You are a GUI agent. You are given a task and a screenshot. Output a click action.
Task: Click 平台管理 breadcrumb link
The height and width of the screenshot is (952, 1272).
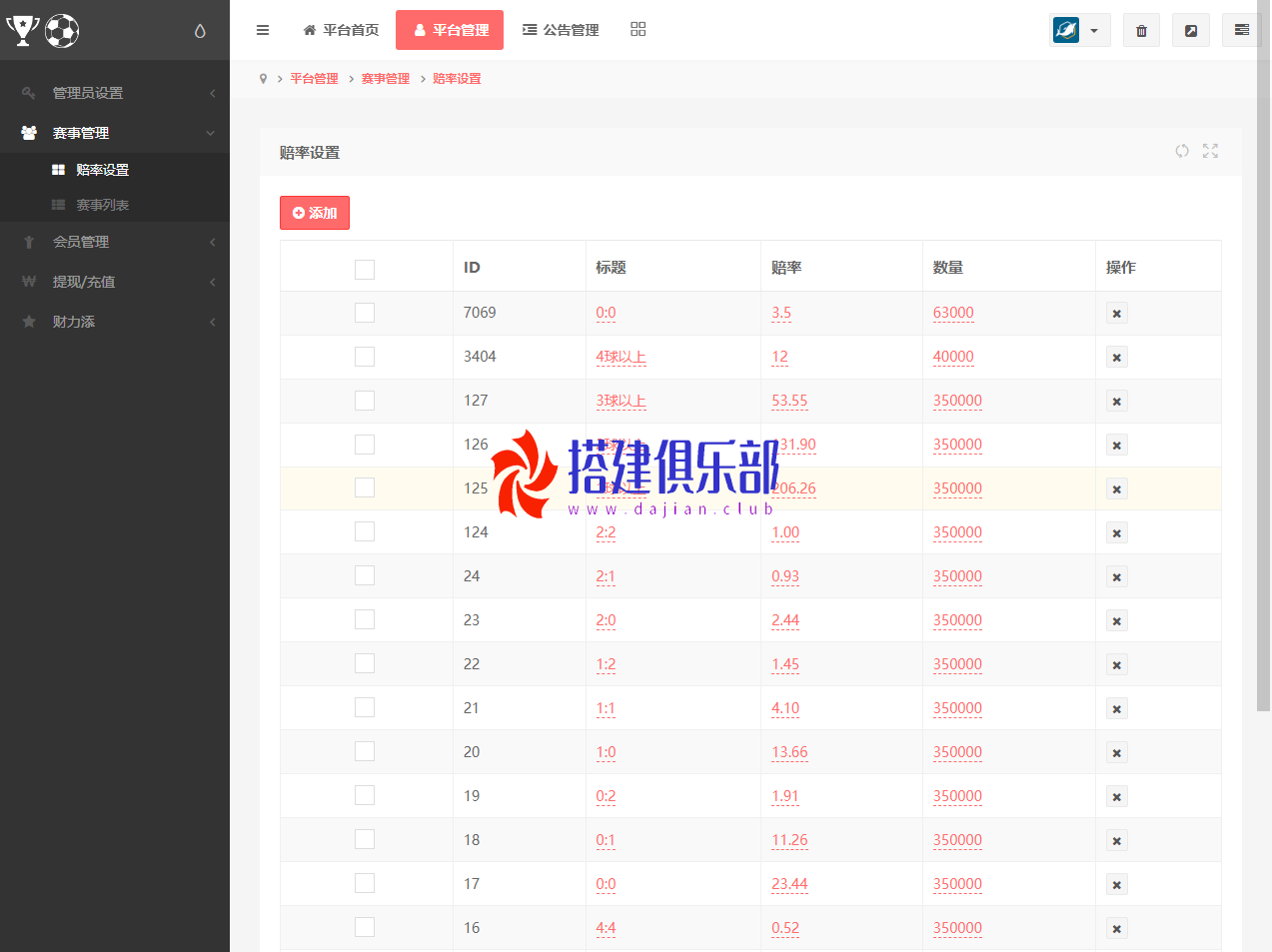coord(314,79)
